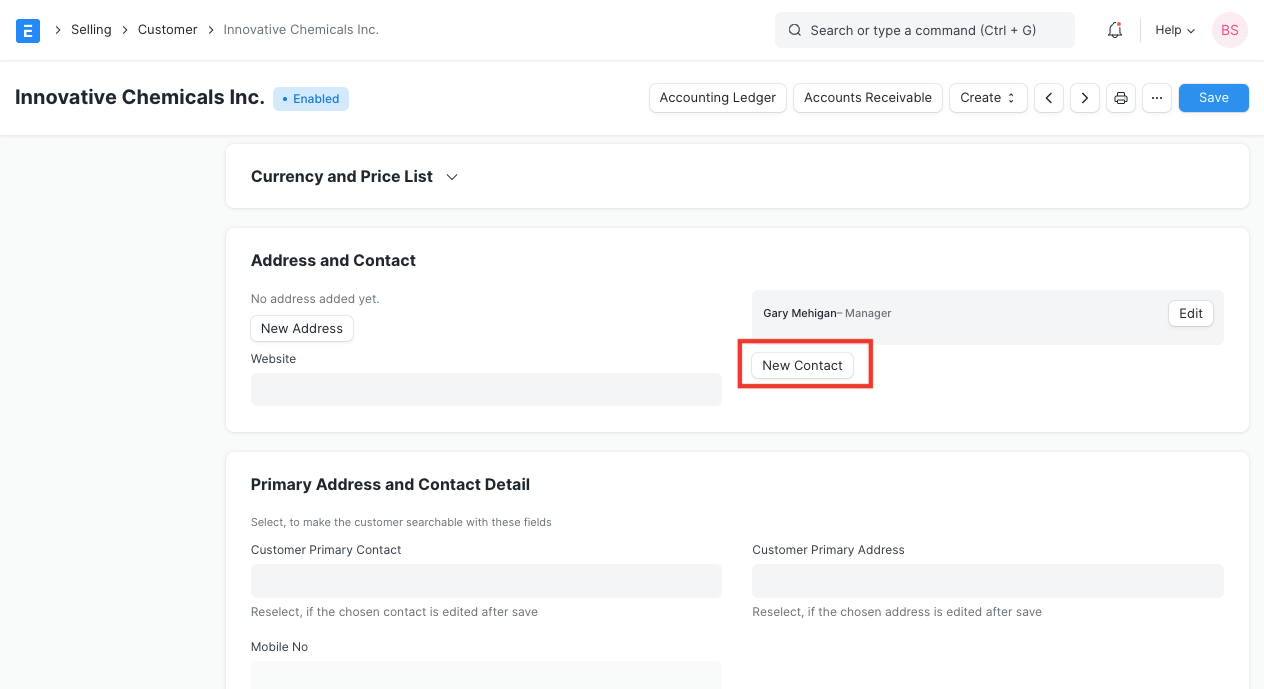Open the Create dropdown menu
This screenshot has width=1264, height=689.
pos(987,98)
